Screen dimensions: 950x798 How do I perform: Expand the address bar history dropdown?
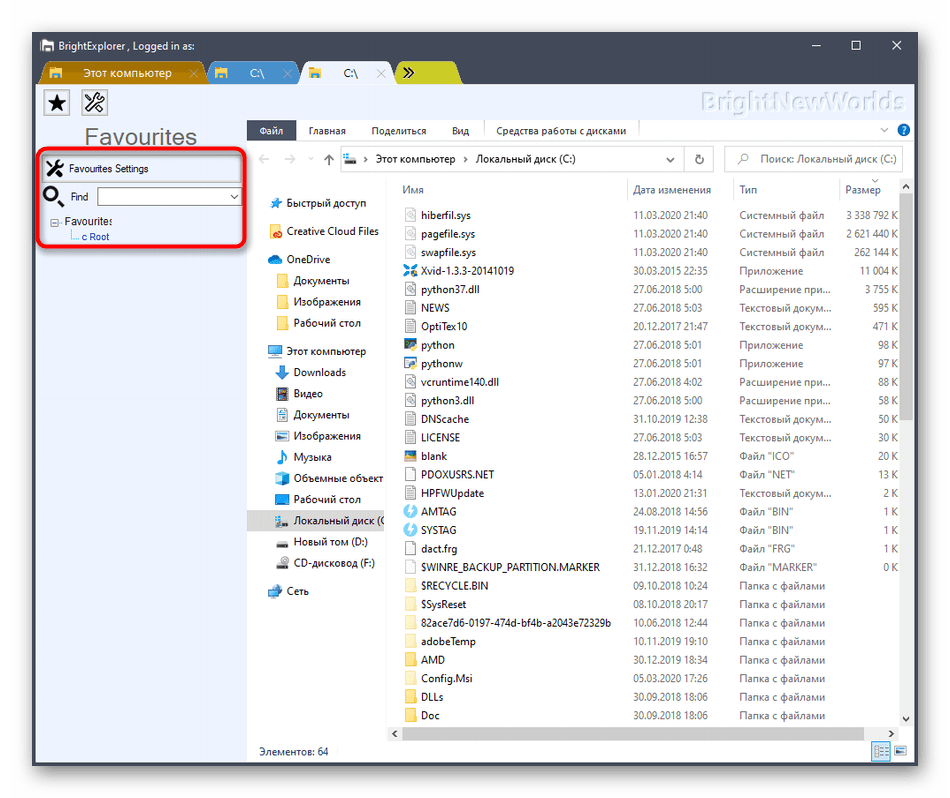coord(671,160)
